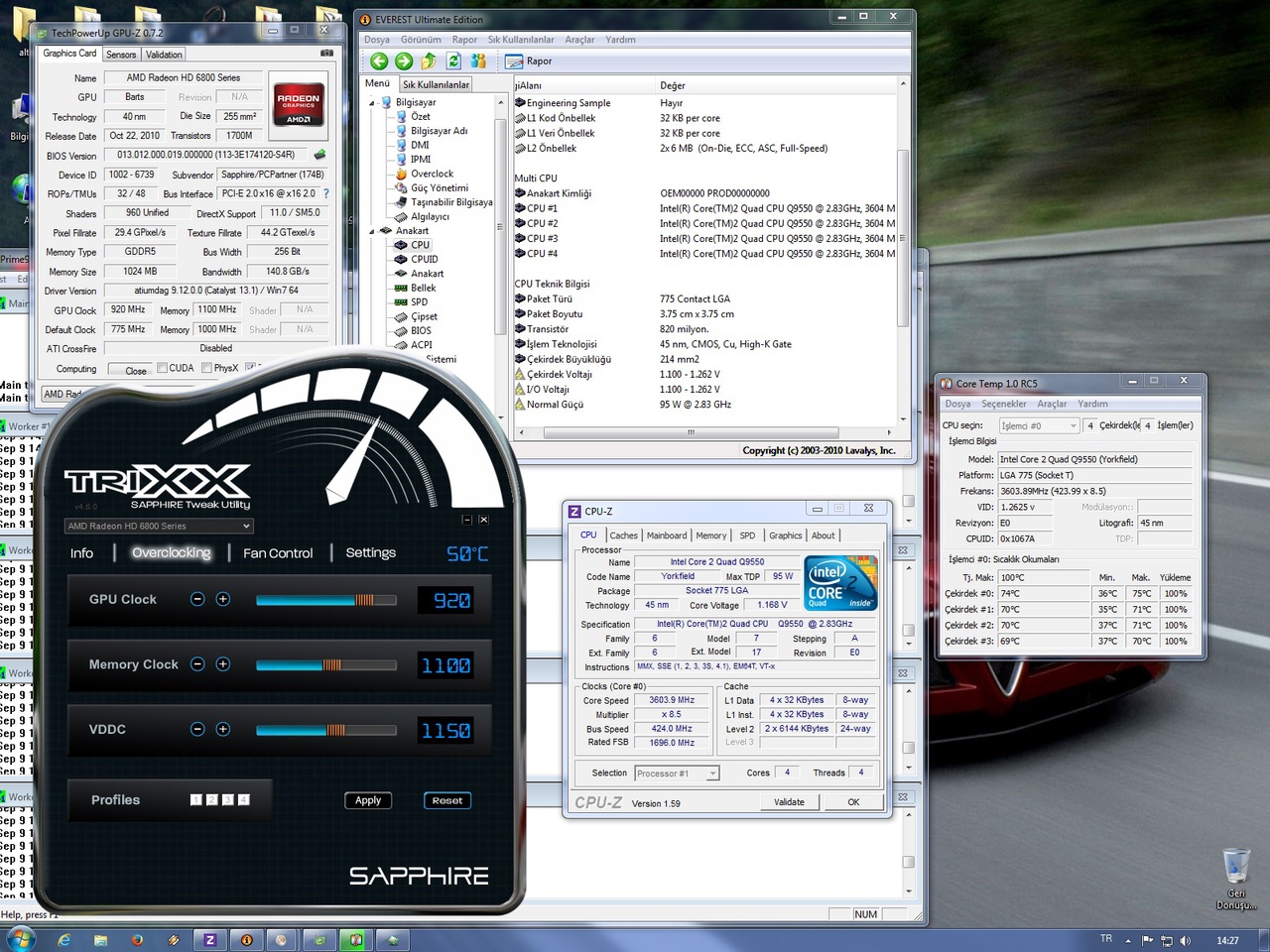Collapse the Anakart tree node
Viewport: 1270px width, 952px height.
[x=372, y=231]
